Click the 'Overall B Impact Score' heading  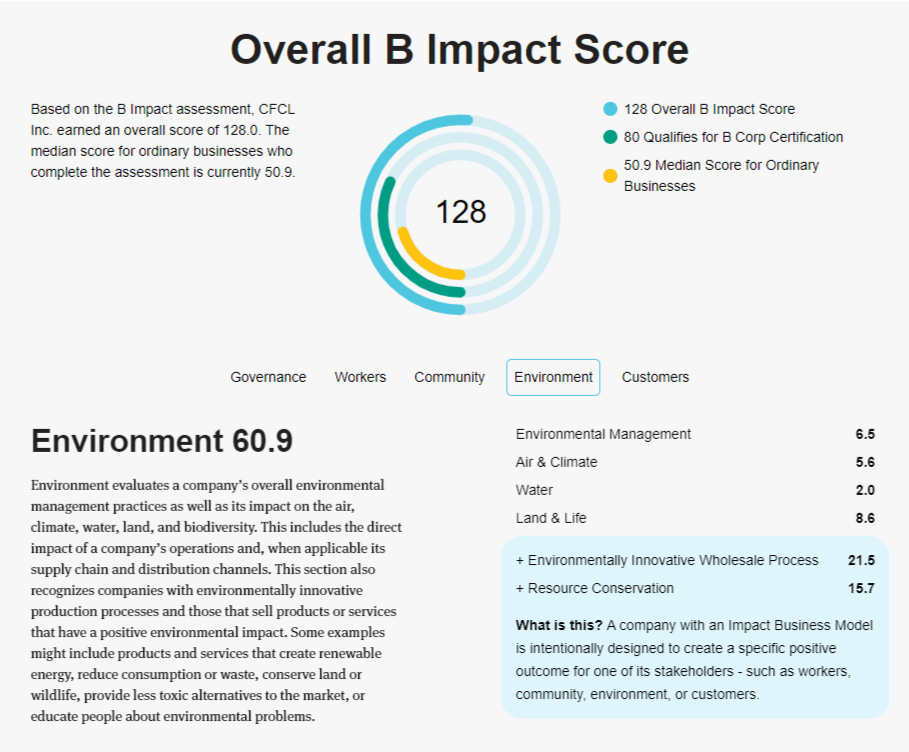pos(460,49)
